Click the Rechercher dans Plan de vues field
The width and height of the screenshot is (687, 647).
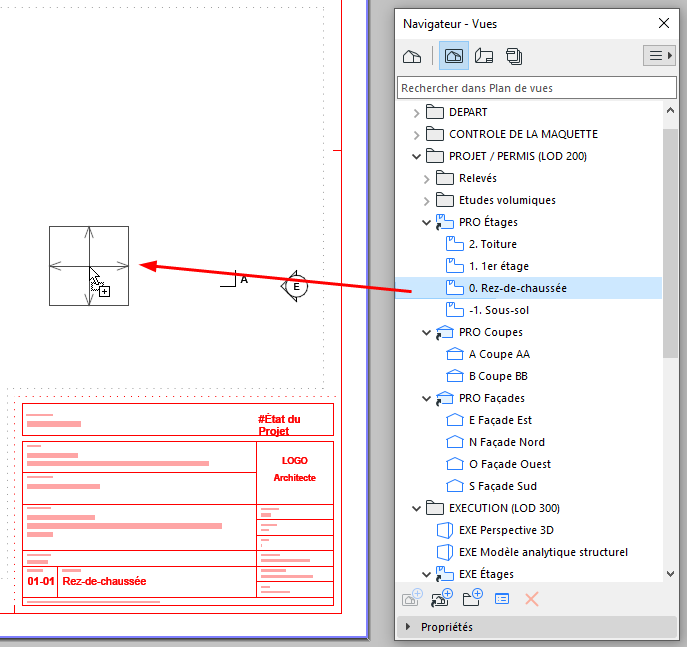536,88
